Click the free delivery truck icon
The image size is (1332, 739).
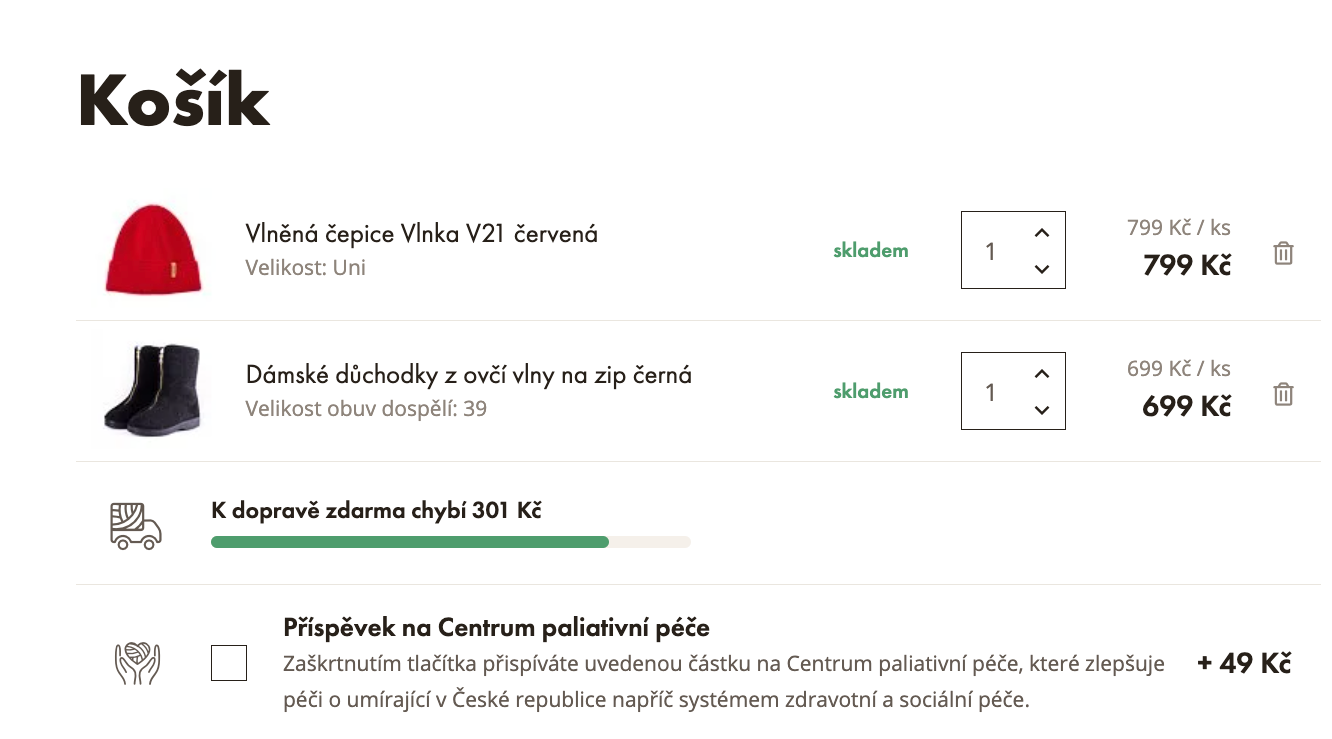click(135, 525)
